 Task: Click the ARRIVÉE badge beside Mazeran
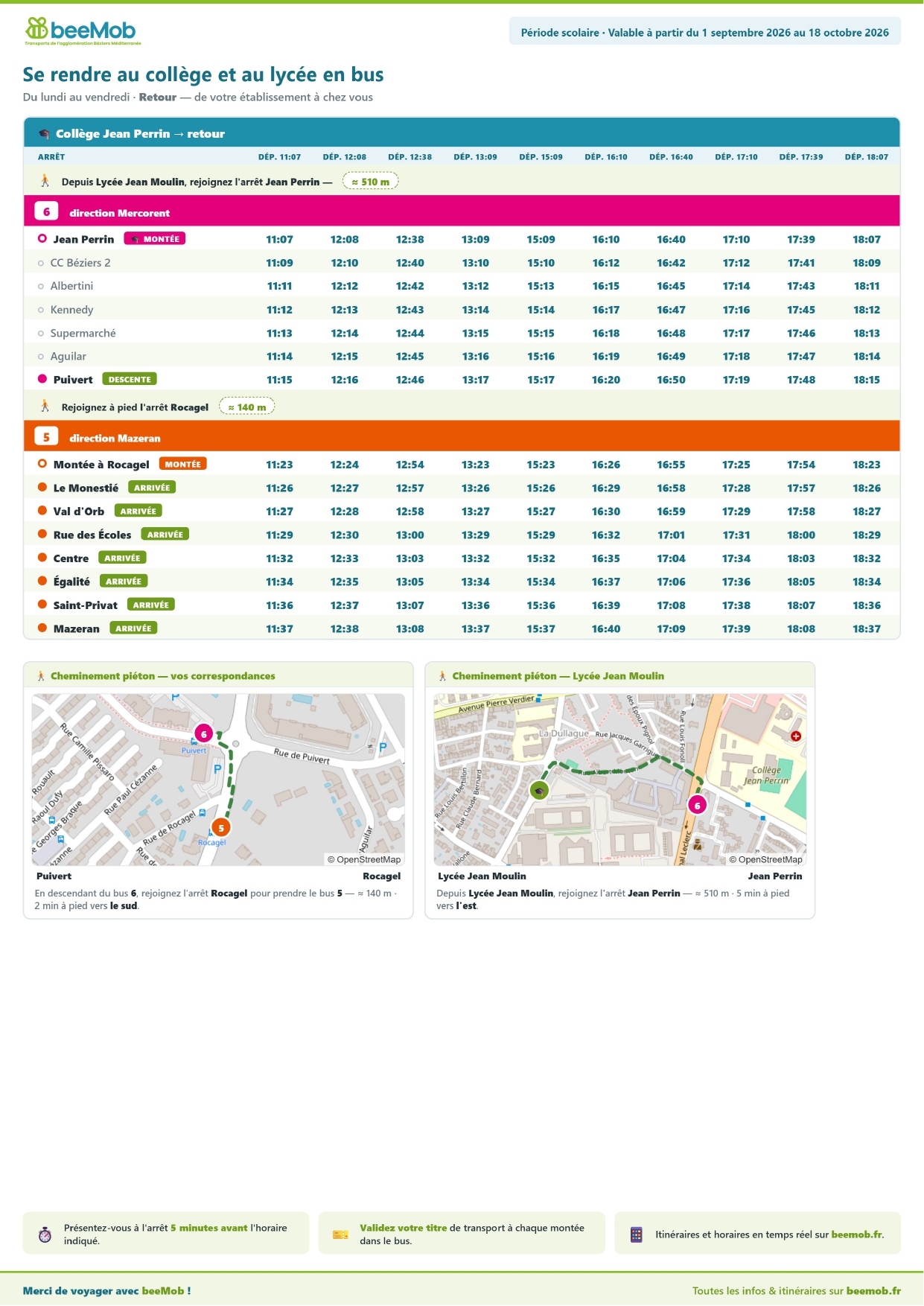point(133,628)
